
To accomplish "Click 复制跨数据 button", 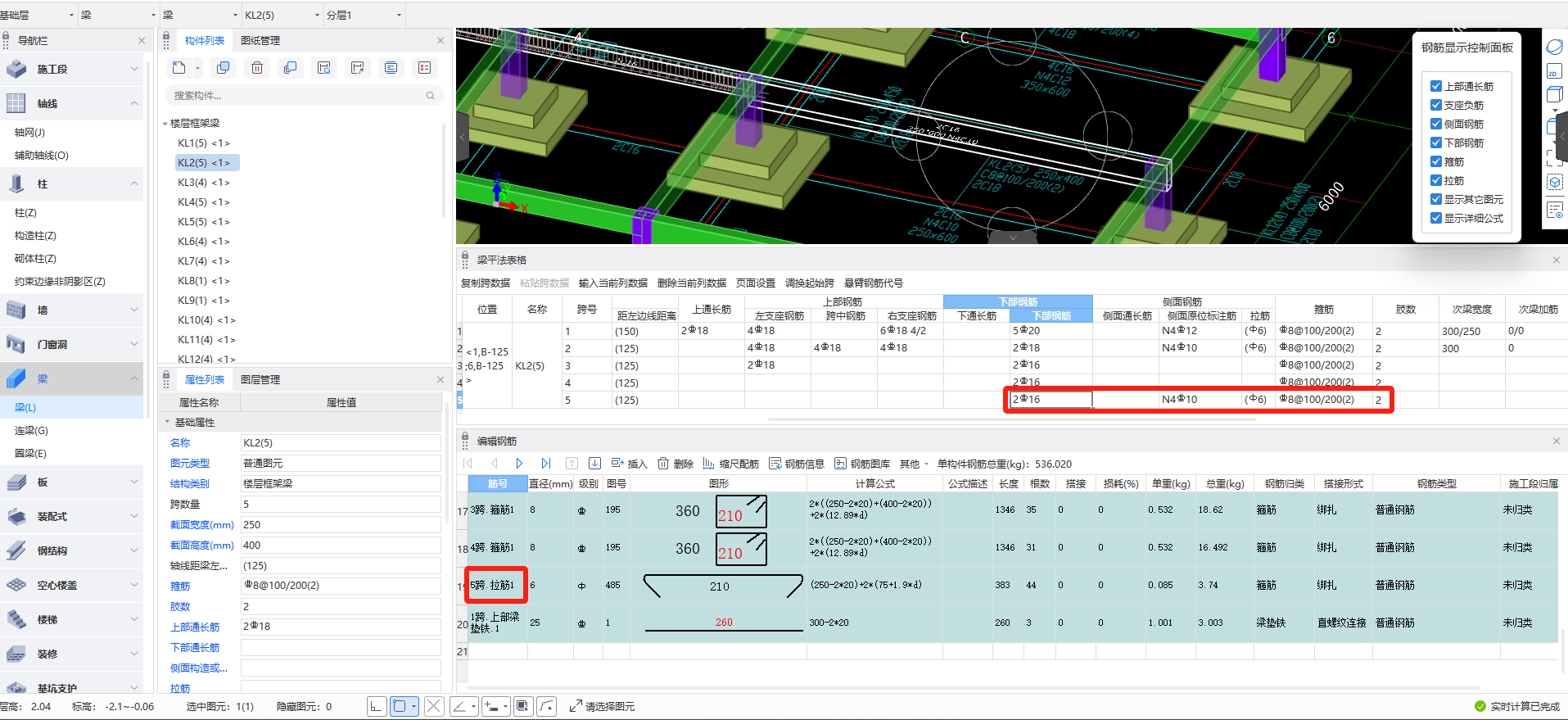I will click(485, 283).
